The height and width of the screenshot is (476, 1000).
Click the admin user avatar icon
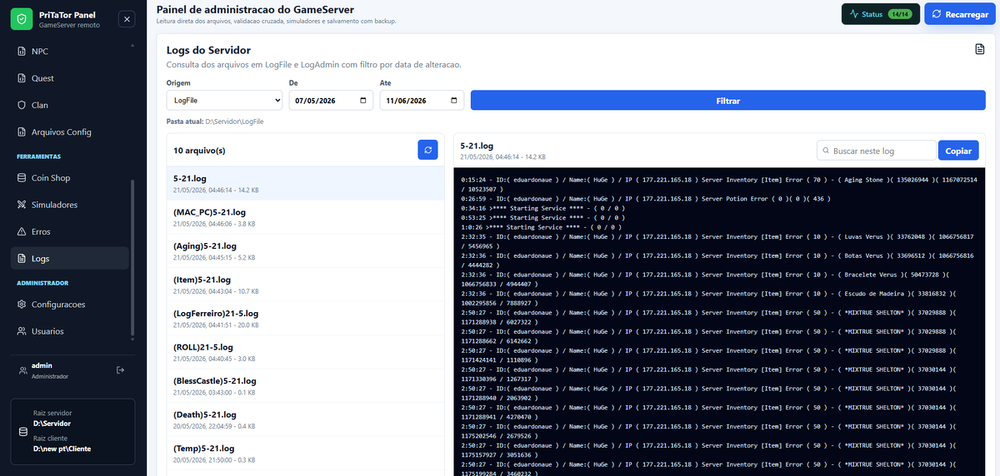point(23,371)
